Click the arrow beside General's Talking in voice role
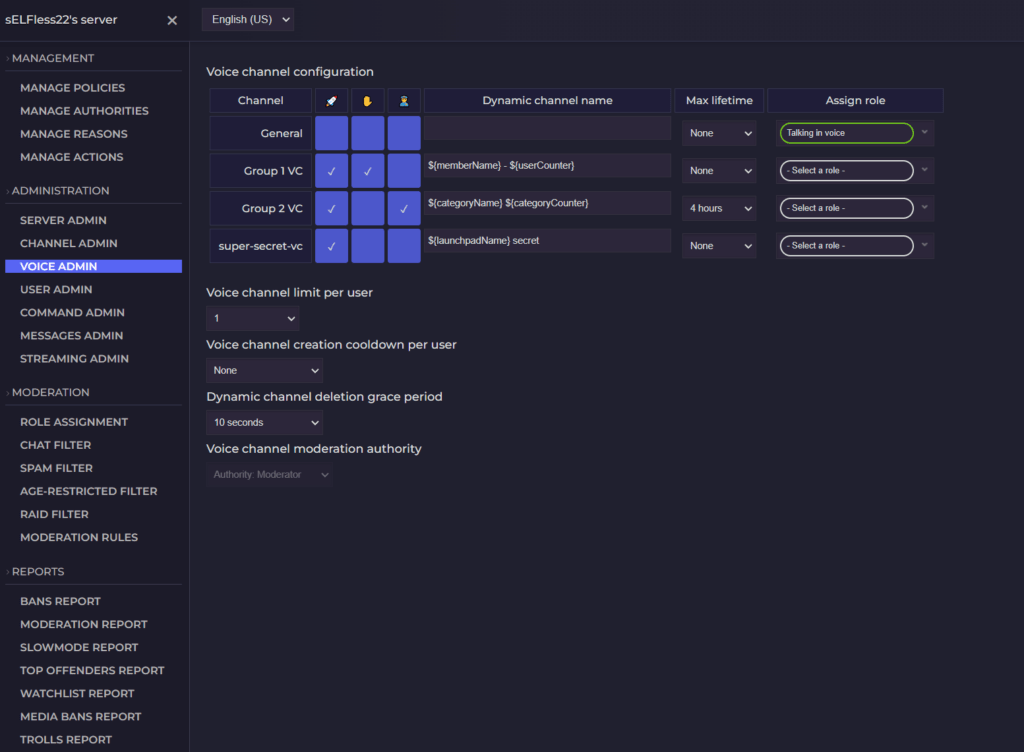The height and width of the screenshot is (752, 1024). (924, 133)
